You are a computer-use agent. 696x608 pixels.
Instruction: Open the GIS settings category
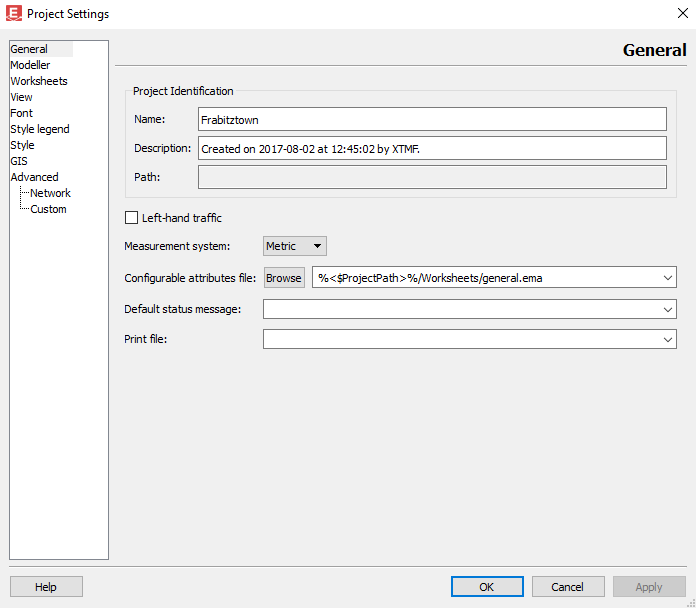19,161
